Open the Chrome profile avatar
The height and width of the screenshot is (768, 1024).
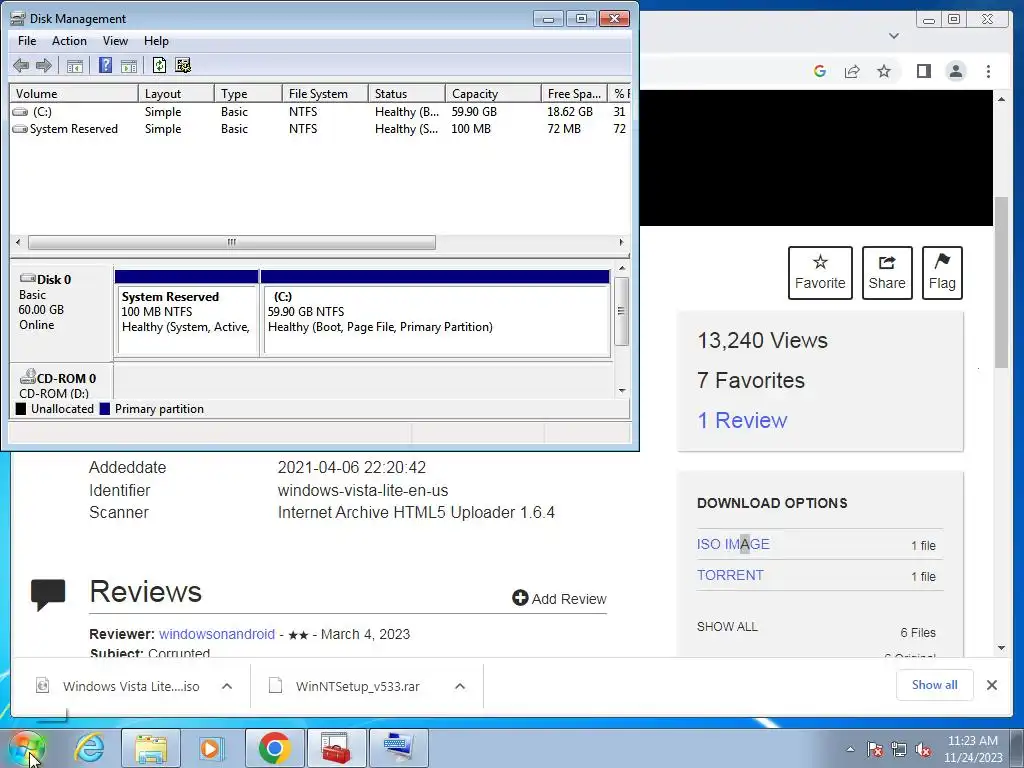pos(956,71)
